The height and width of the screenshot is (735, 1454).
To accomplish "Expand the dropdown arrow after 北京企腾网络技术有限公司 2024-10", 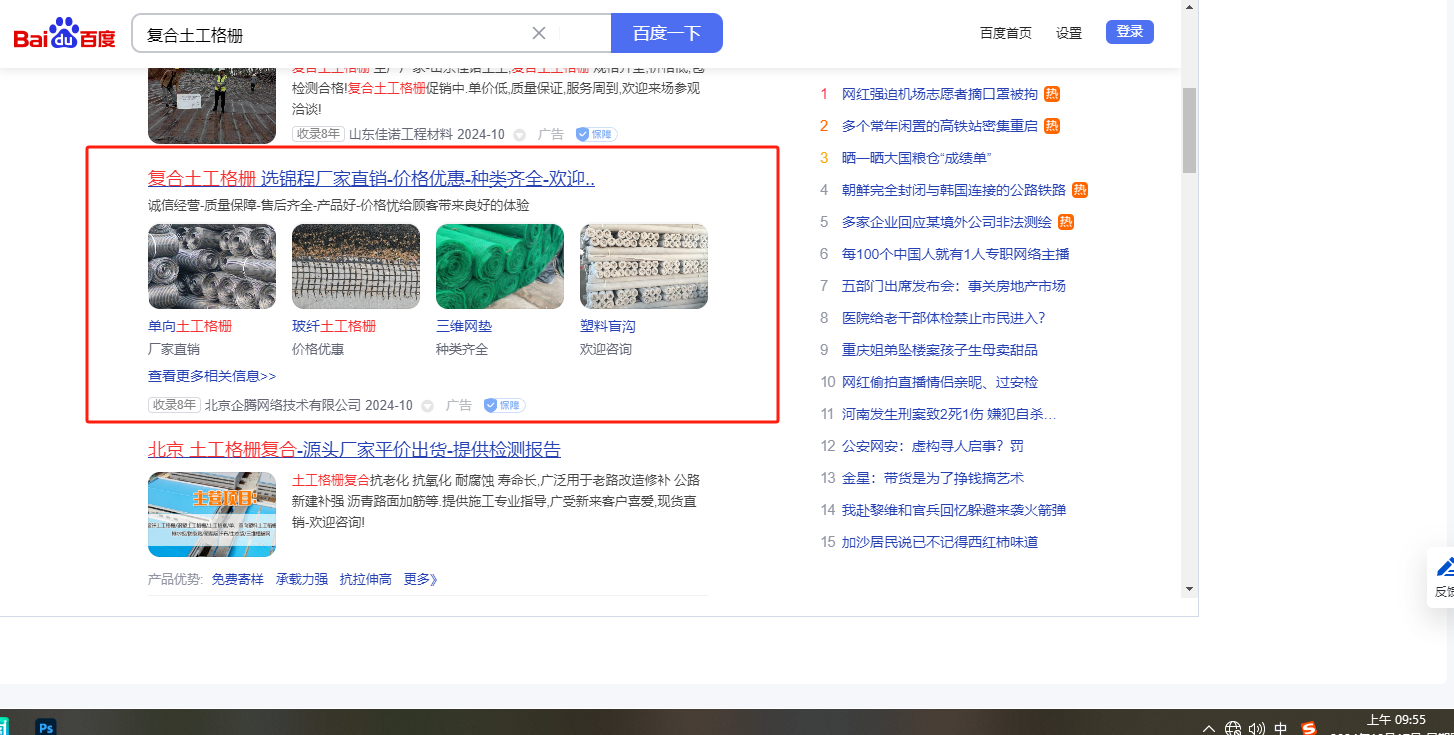I will (427, 405).
